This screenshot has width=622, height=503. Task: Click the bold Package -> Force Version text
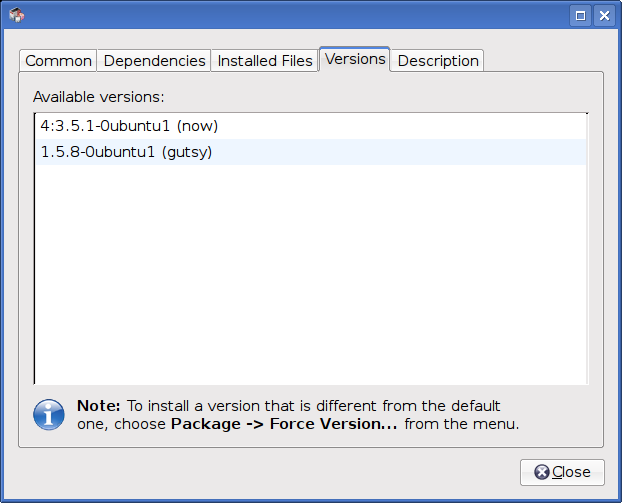[x=284, y=424]
